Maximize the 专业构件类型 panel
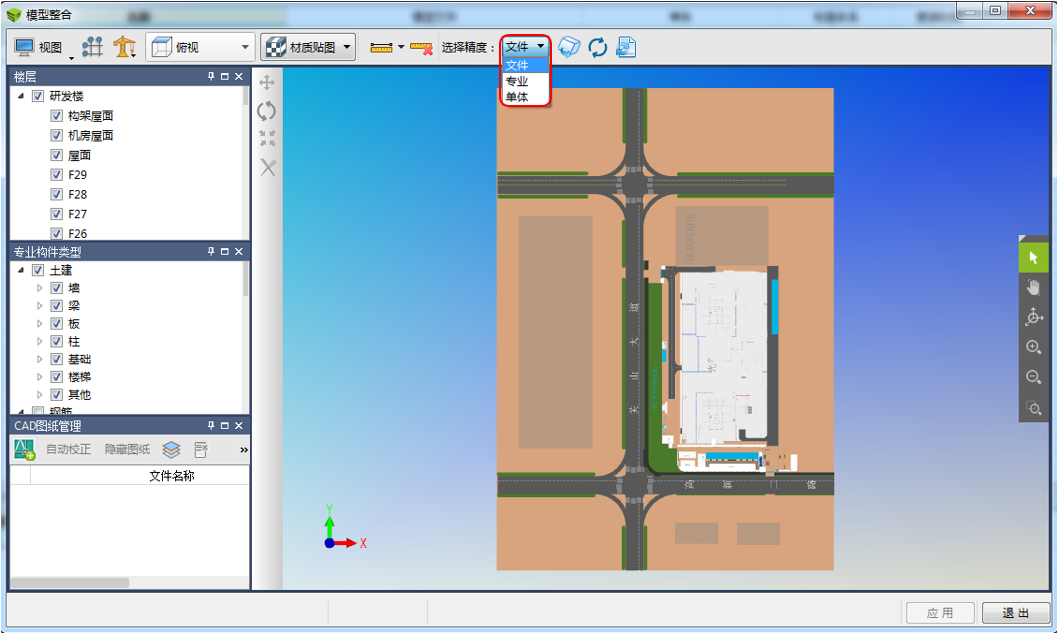 click(224, 251)
